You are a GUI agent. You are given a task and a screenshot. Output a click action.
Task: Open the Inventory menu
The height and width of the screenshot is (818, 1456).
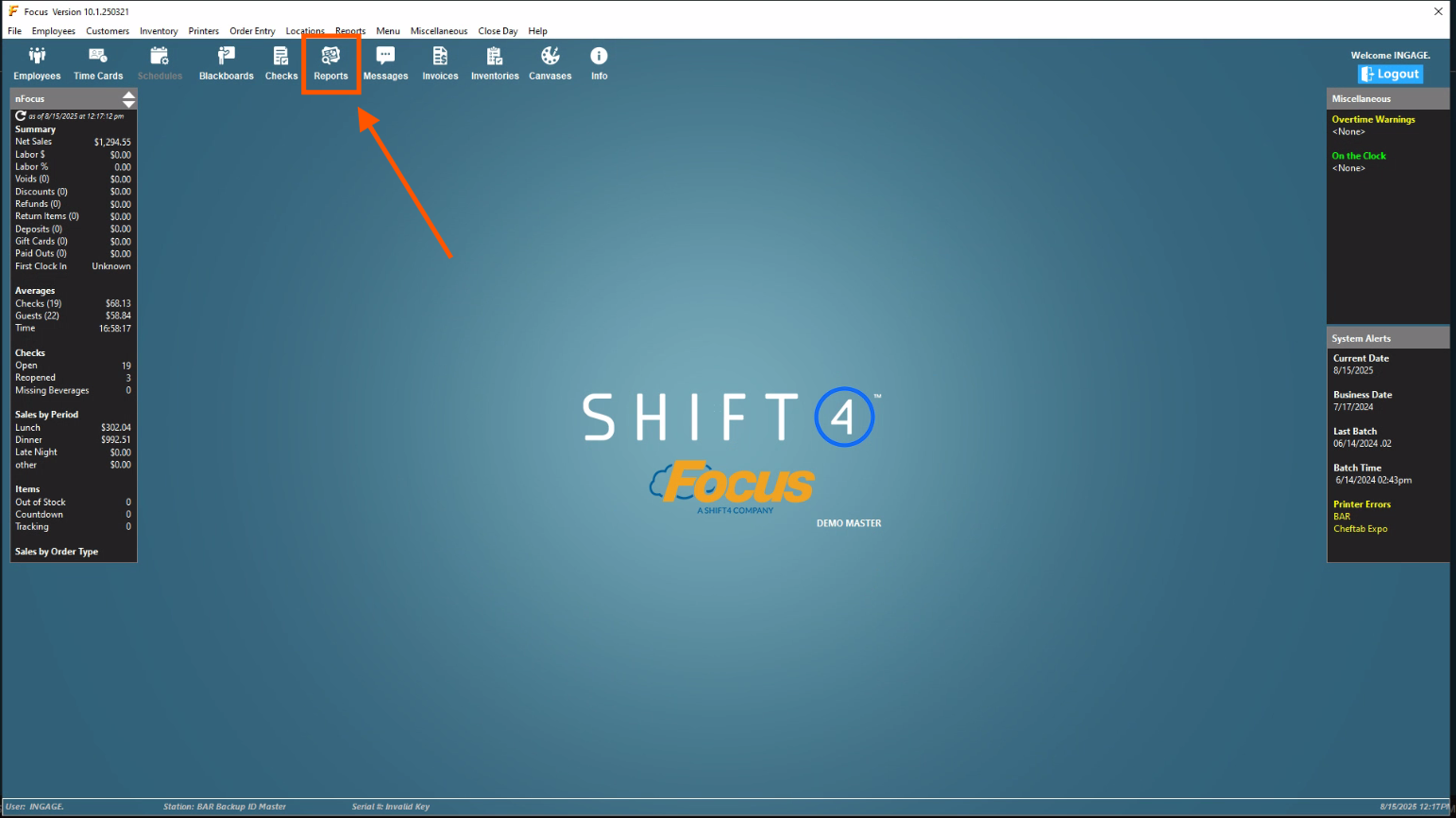pos(159,31)
